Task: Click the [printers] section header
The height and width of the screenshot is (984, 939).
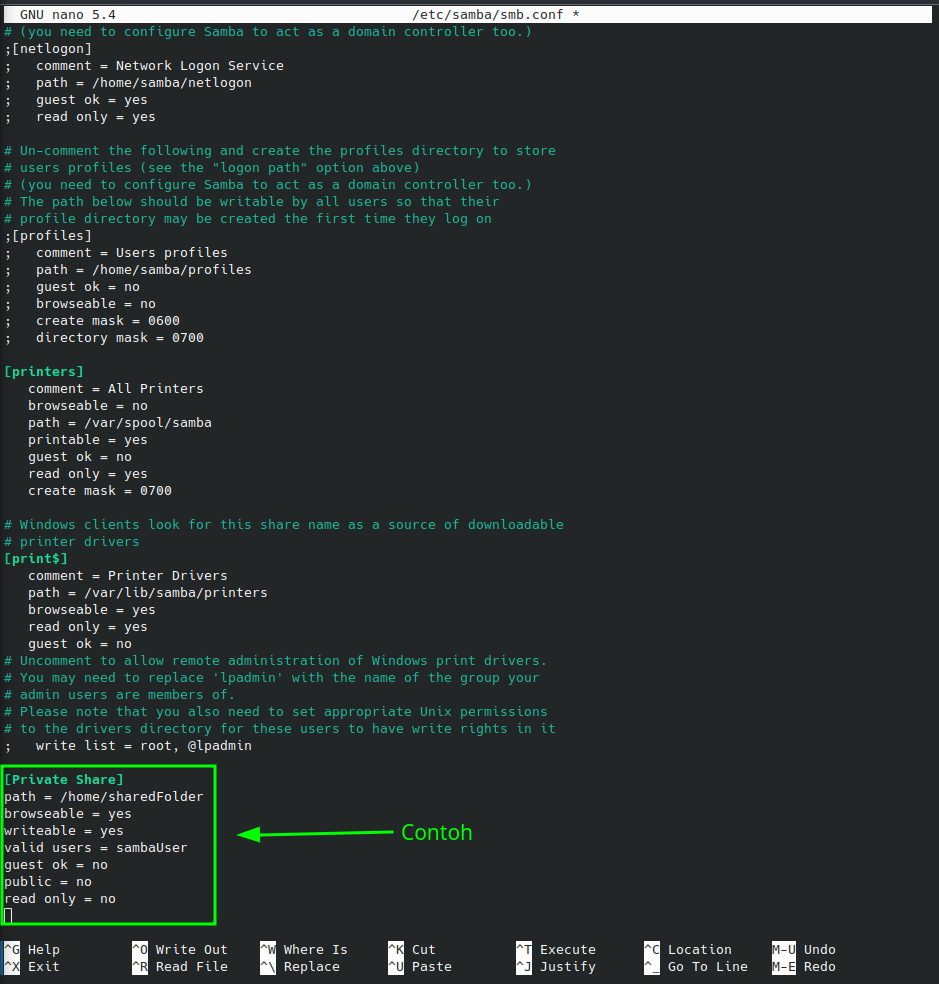Action: coord(44,372)
